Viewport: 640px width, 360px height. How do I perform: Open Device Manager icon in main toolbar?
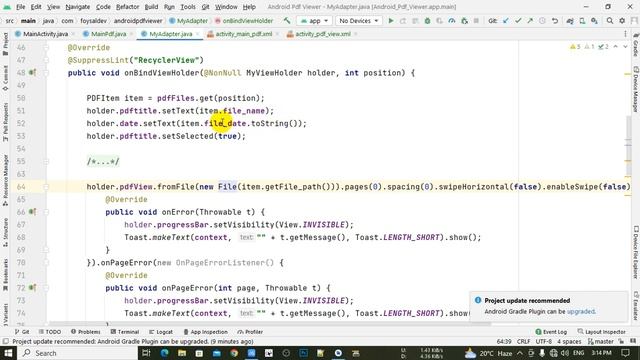tap(582, 20)
